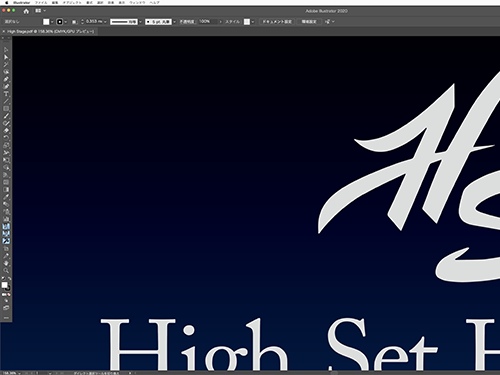Change the drawing mode in toolbar
500x375 pixels.
point(6,301)
